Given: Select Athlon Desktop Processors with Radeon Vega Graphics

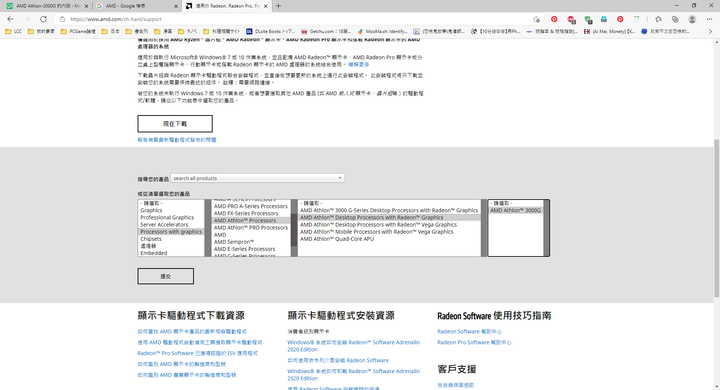Looking at the screenshot, I should [378, 225].
